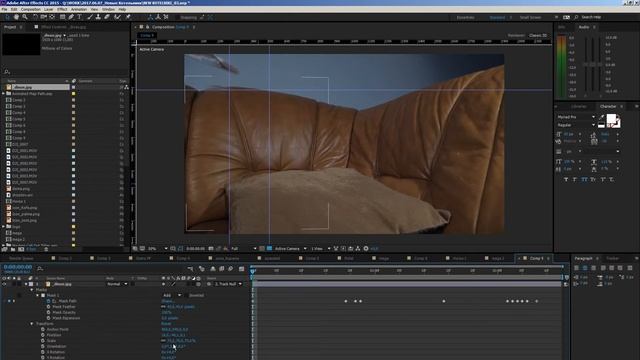
Task: Toggle the Position stopwatch
Action: 43,335
